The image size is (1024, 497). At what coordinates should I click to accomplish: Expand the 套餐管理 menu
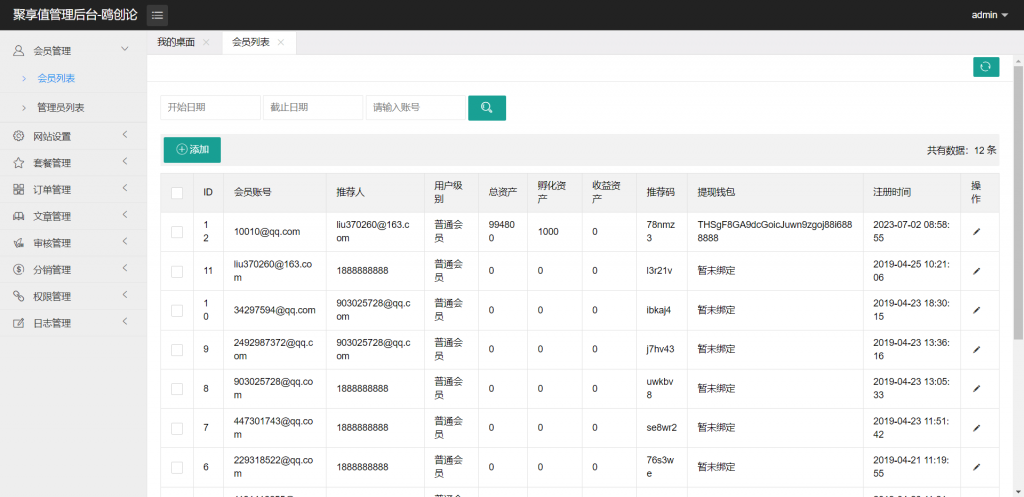tap(125, 162)
